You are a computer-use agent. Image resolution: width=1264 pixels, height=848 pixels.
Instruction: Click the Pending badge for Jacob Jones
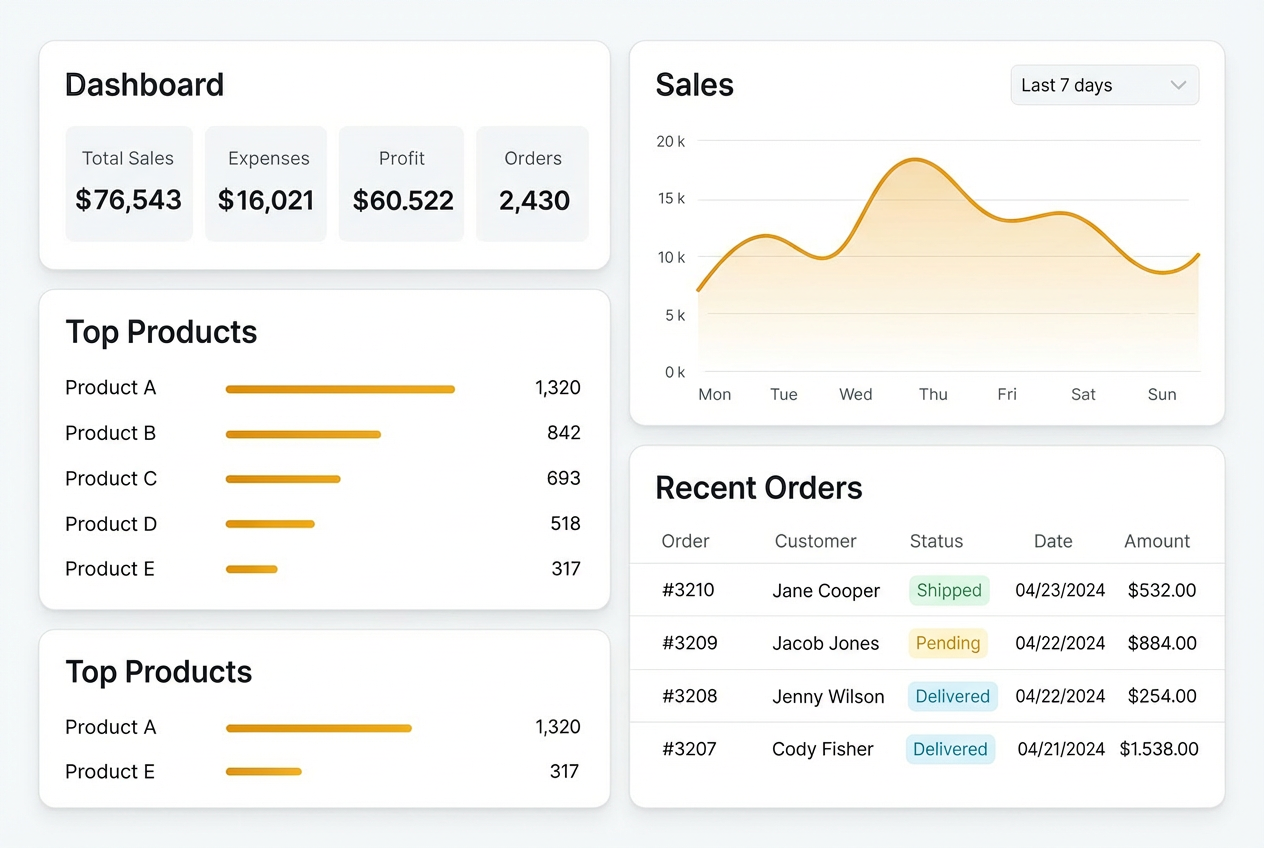pos(947,643)
